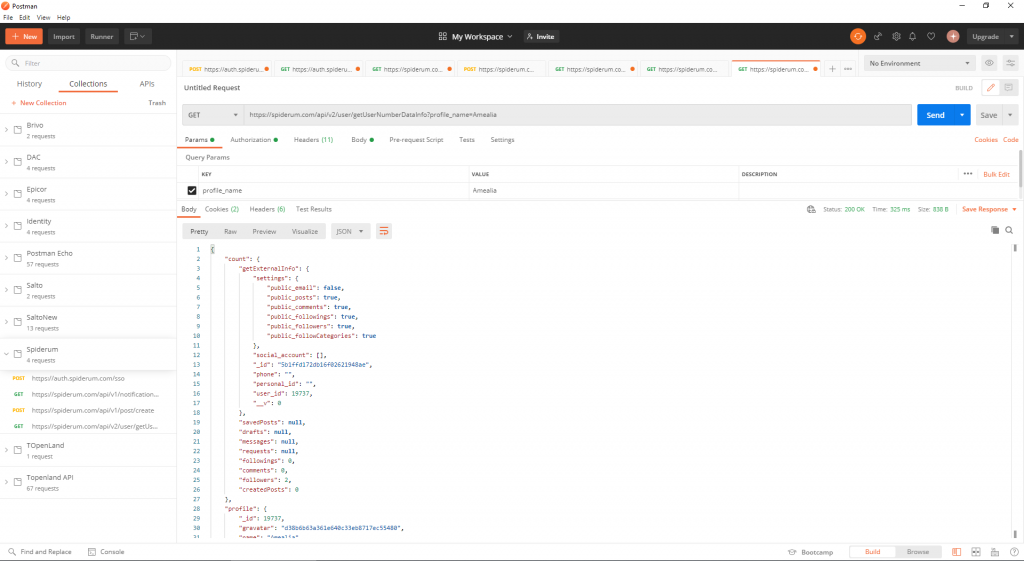
Task: Open the satellite capture requests icon
Action: (x=878, y=37)
